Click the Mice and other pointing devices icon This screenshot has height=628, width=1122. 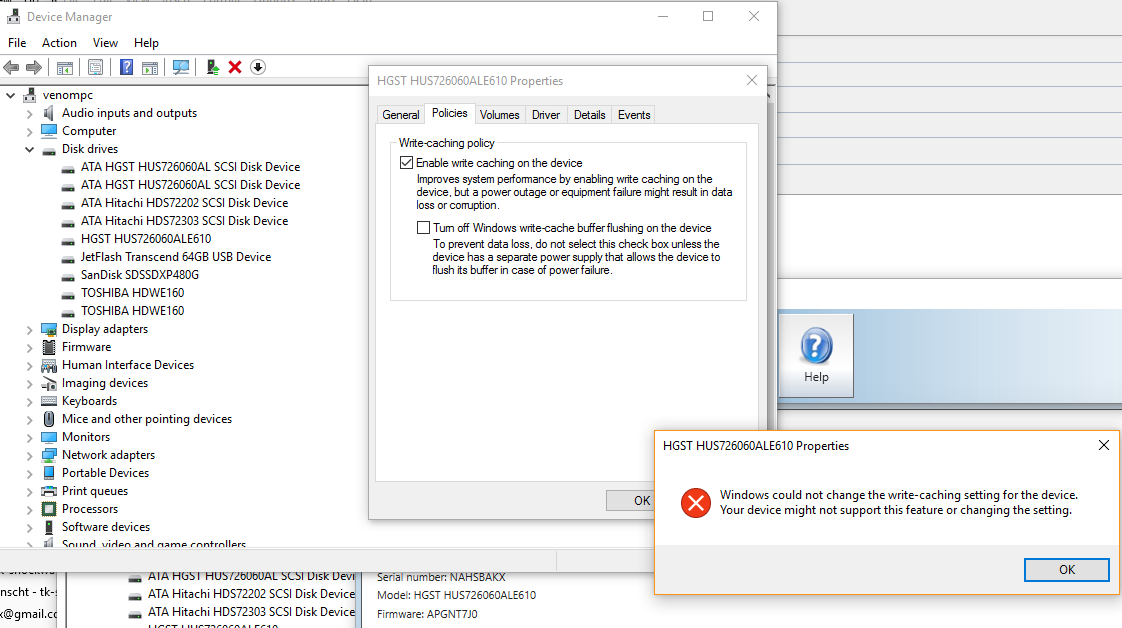click(x=49, y=419)
